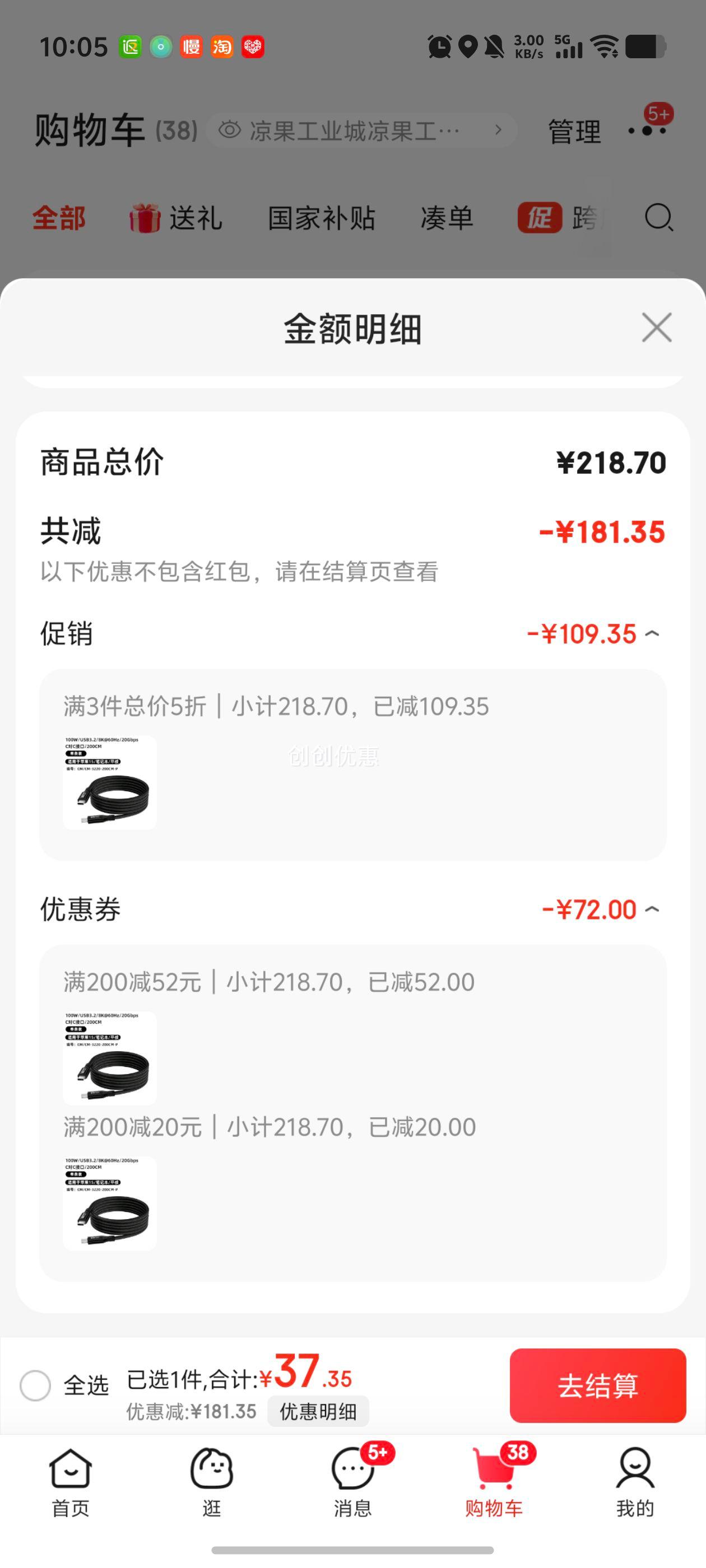Screen dimensions: 706x1568
Task: Tap the three-dot more menu icon
Action: coord(647,131)
